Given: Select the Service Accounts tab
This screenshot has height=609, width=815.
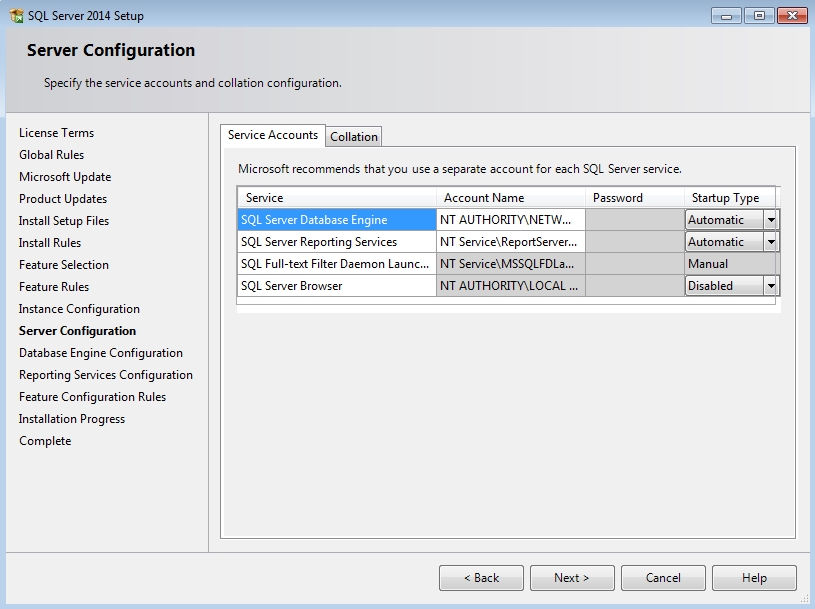Looking at the screenshot, I should click(x=273, y=135).
